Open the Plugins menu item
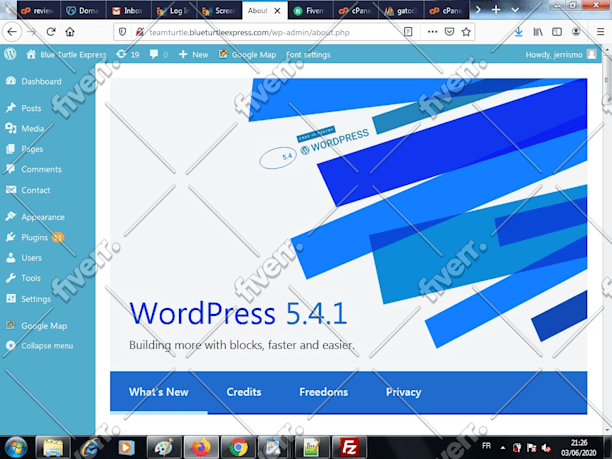This screenshot has width=612, height=459. point(34,237)
